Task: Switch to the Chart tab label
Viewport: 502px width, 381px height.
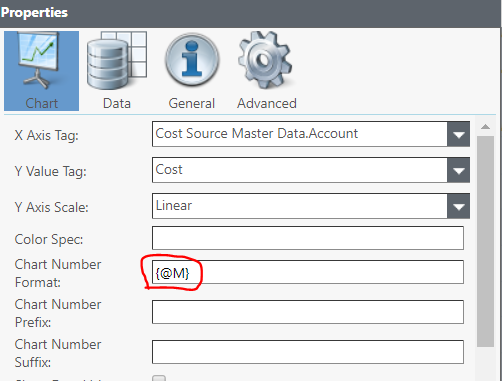Action: click(42, 103)
